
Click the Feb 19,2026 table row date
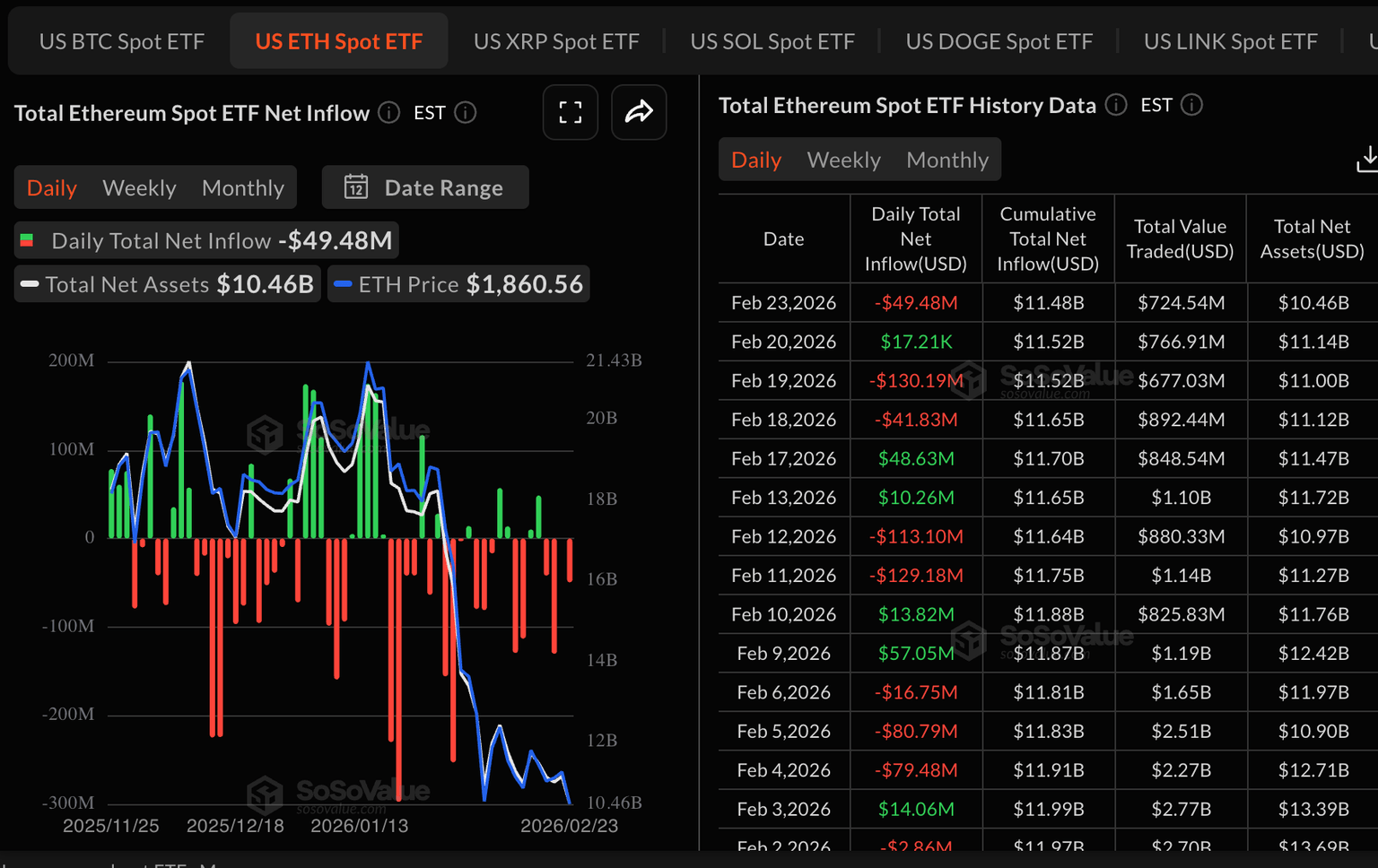click(x=783, y=380)
